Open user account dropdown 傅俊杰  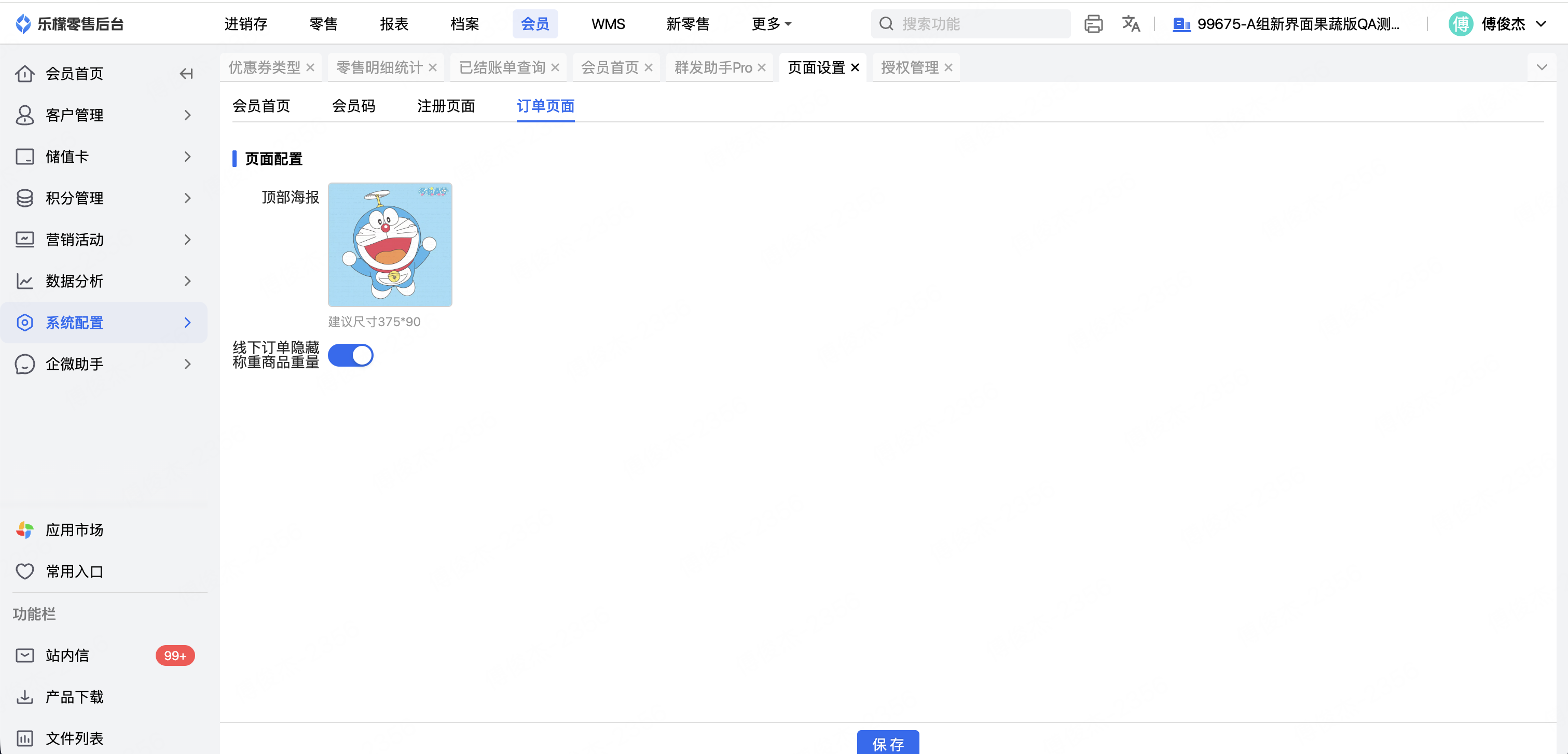click(x=1503, y=24)
